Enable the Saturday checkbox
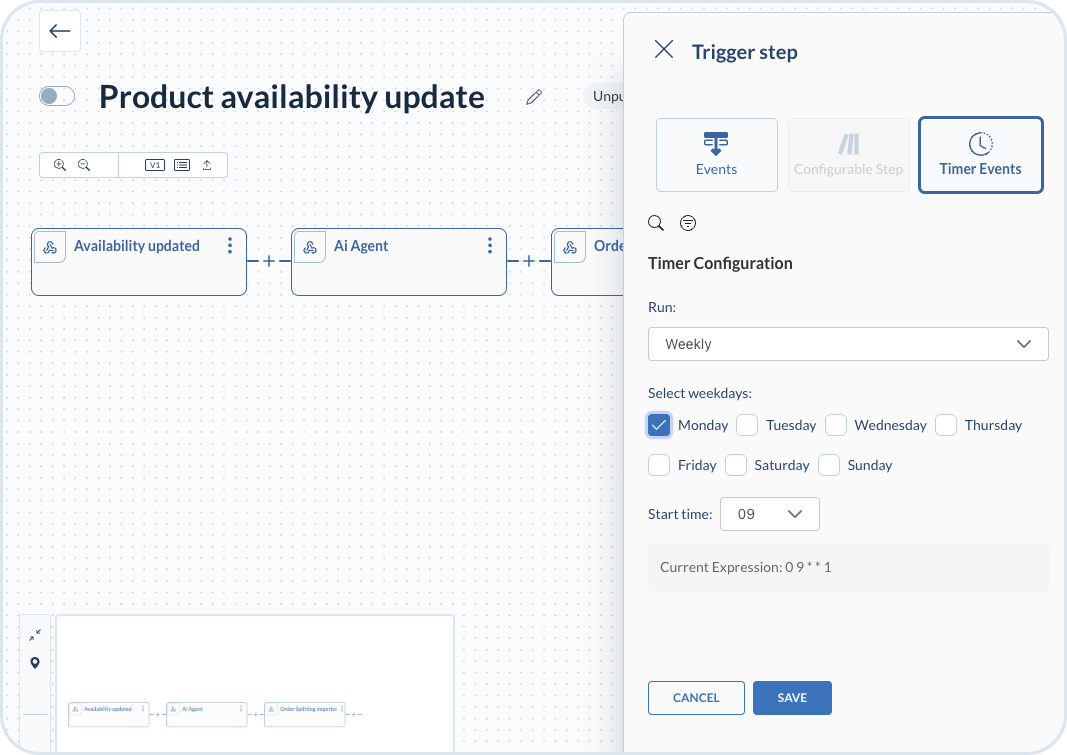1067x755 pixels. click(736, 465)
